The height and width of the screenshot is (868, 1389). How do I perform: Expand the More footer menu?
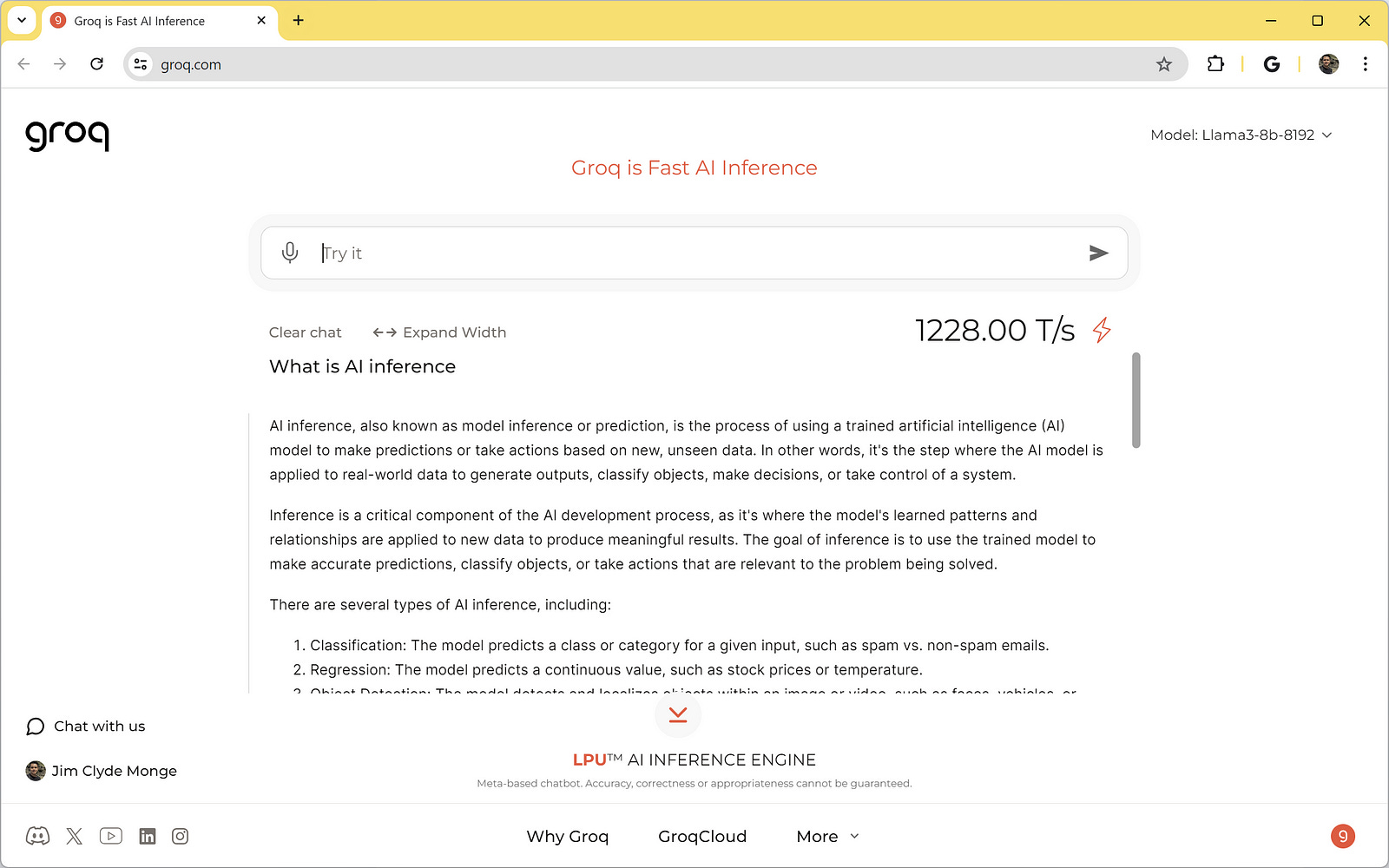(x=827, y=836)
